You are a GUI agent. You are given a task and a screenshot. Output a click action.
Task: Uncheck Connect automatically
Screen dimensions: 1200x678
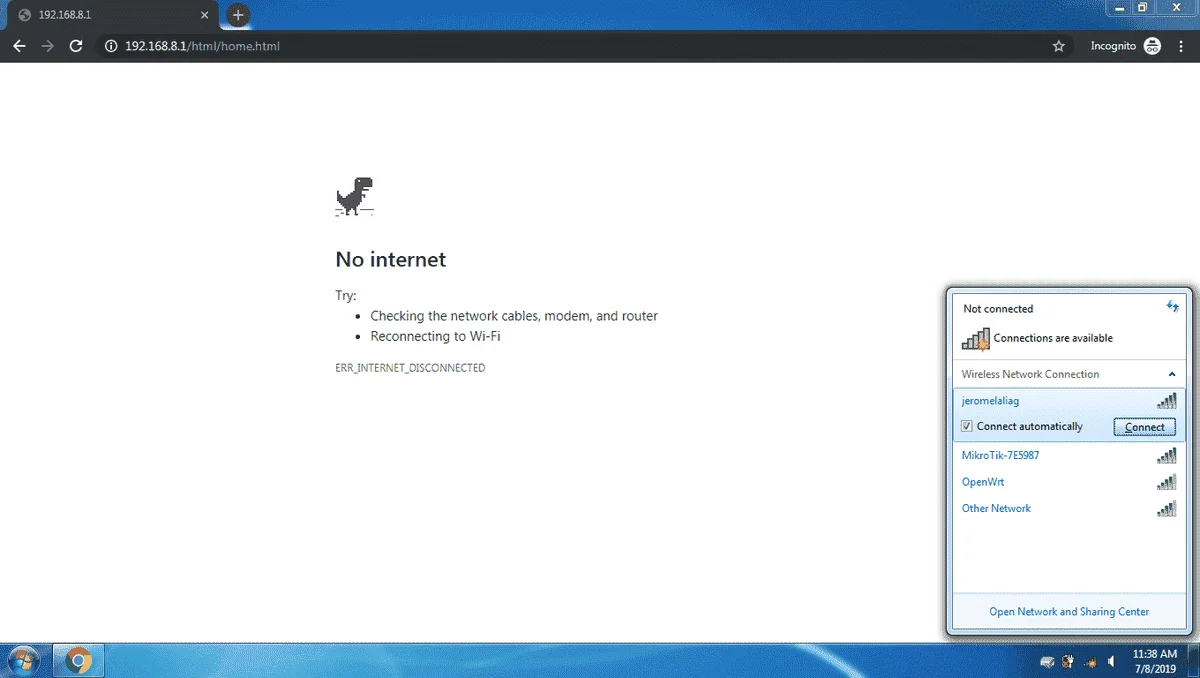tap(967, 427)
